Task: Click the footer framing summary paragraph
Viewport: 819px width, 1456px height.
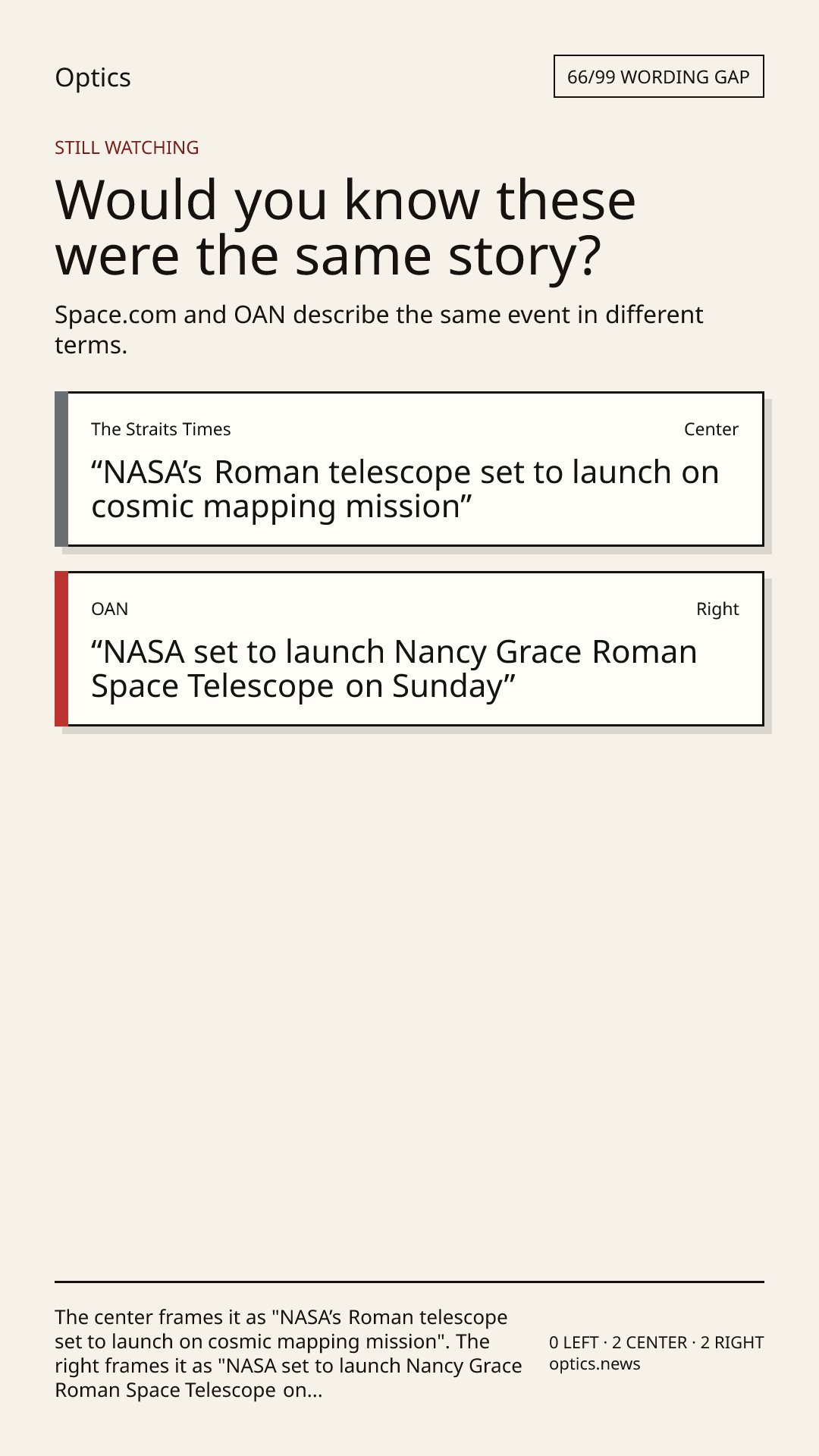Action: tap(288, 1354)
